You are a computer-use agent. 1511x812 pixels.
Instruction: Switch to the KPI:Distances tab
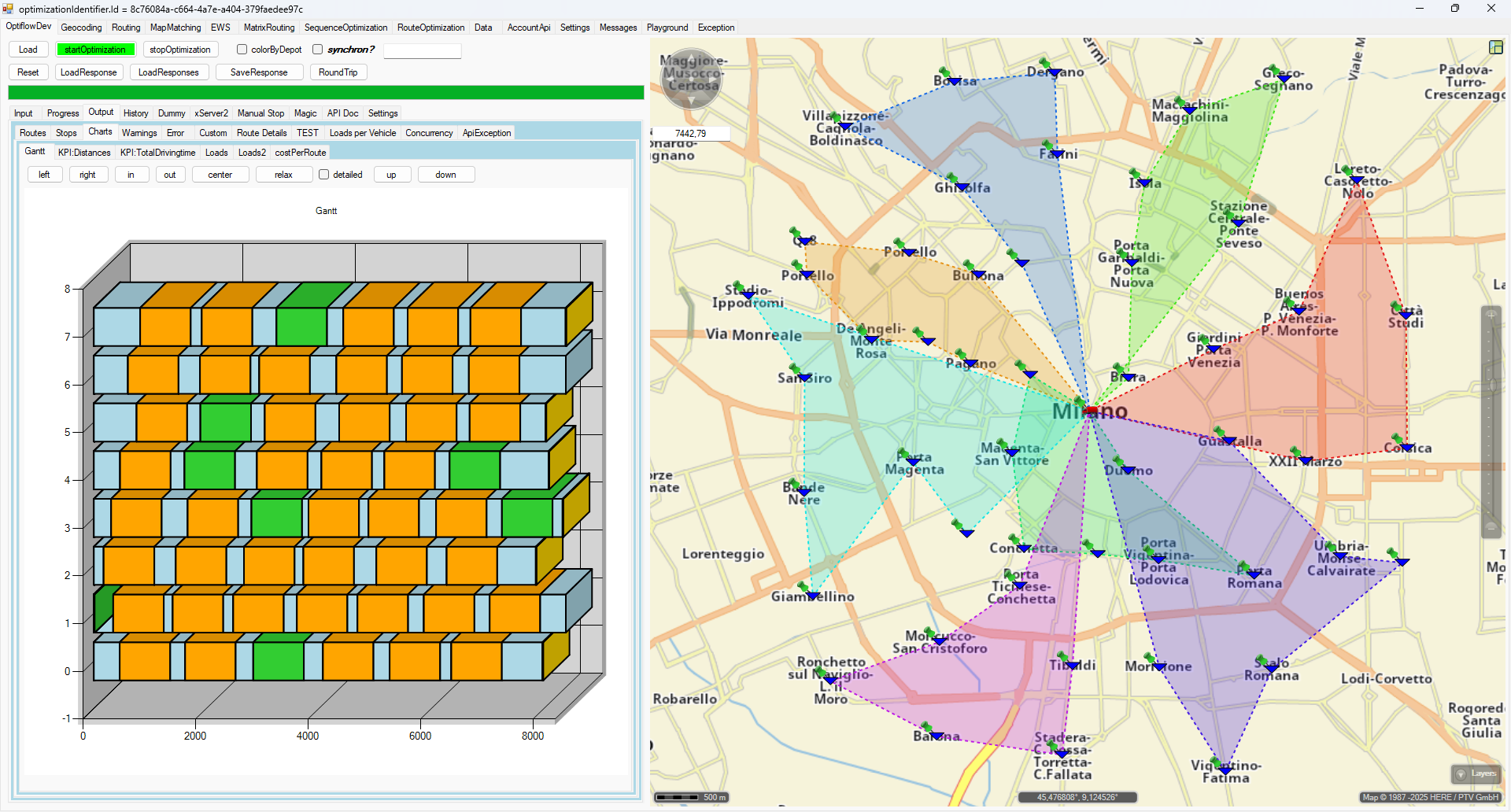84,153
